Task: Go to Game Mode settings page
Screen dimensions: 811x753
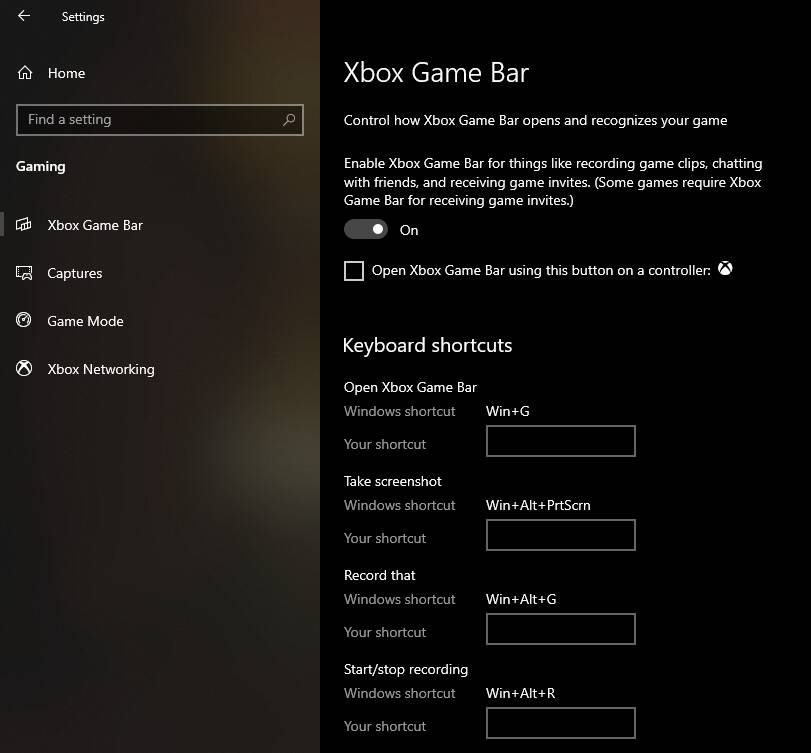Action: point(85,321)
